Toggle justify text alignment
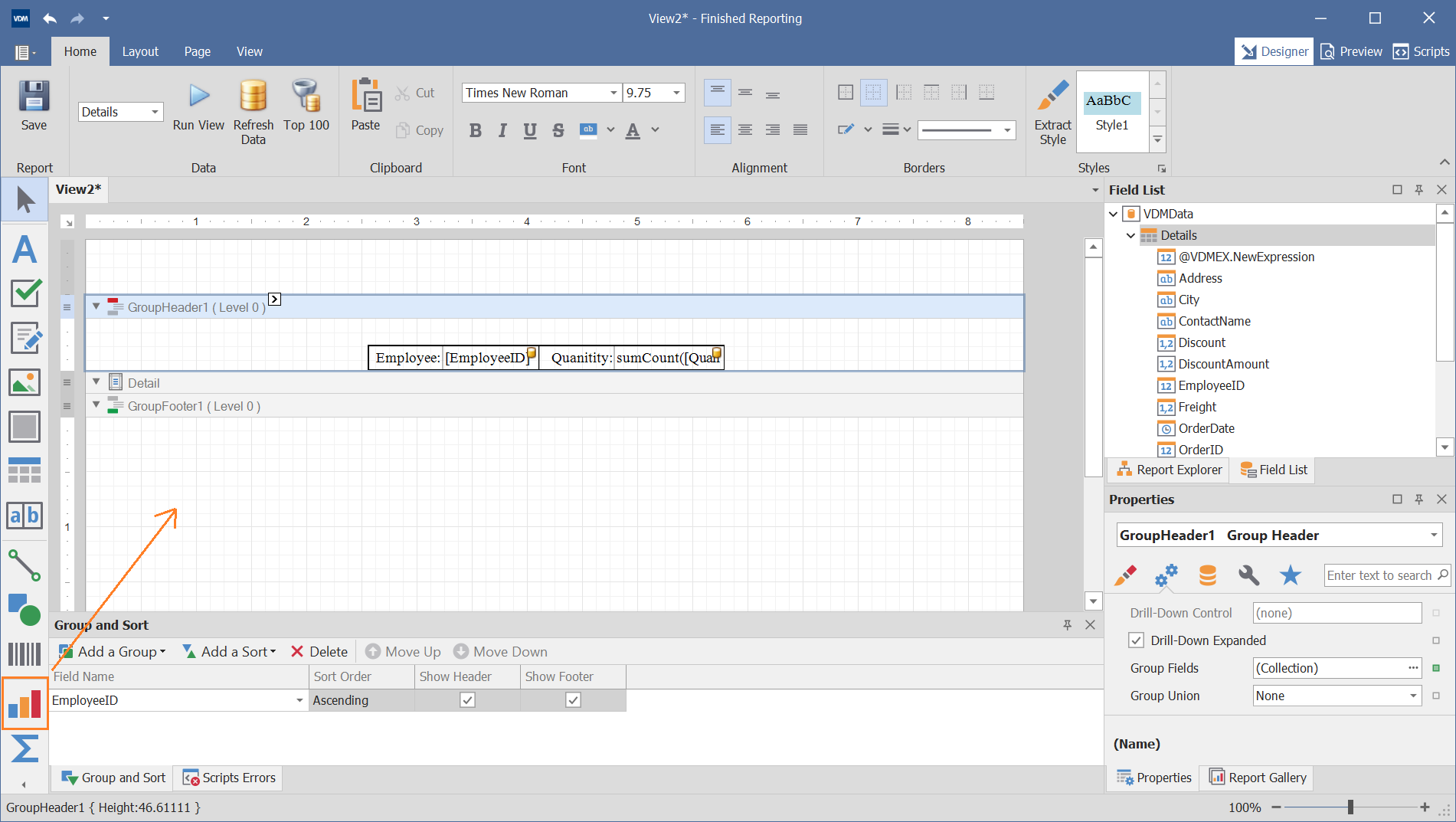 tap(800, 130)
